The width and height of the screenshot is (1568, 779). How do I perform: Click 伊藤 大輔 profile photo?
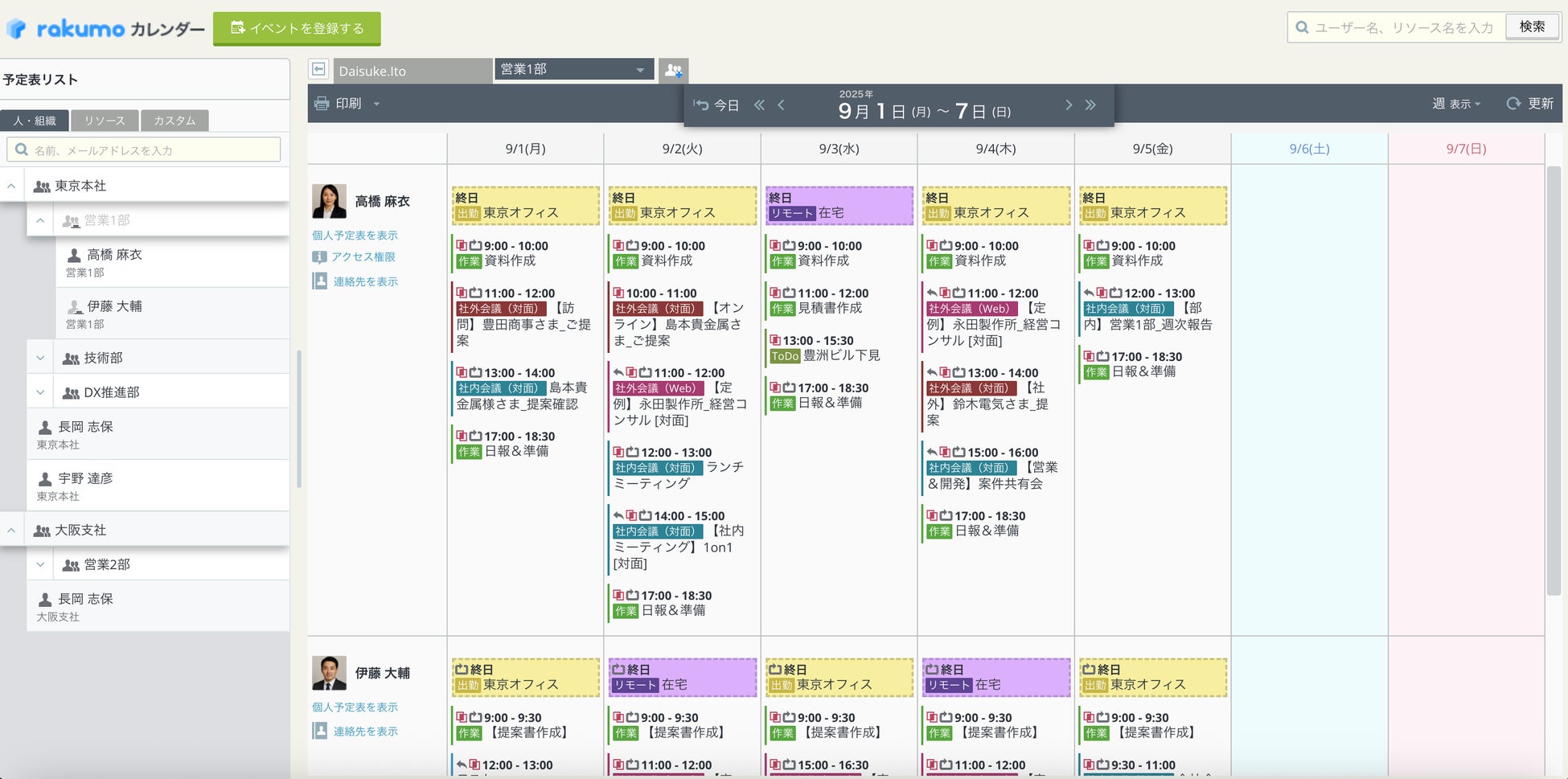point(329,673)
